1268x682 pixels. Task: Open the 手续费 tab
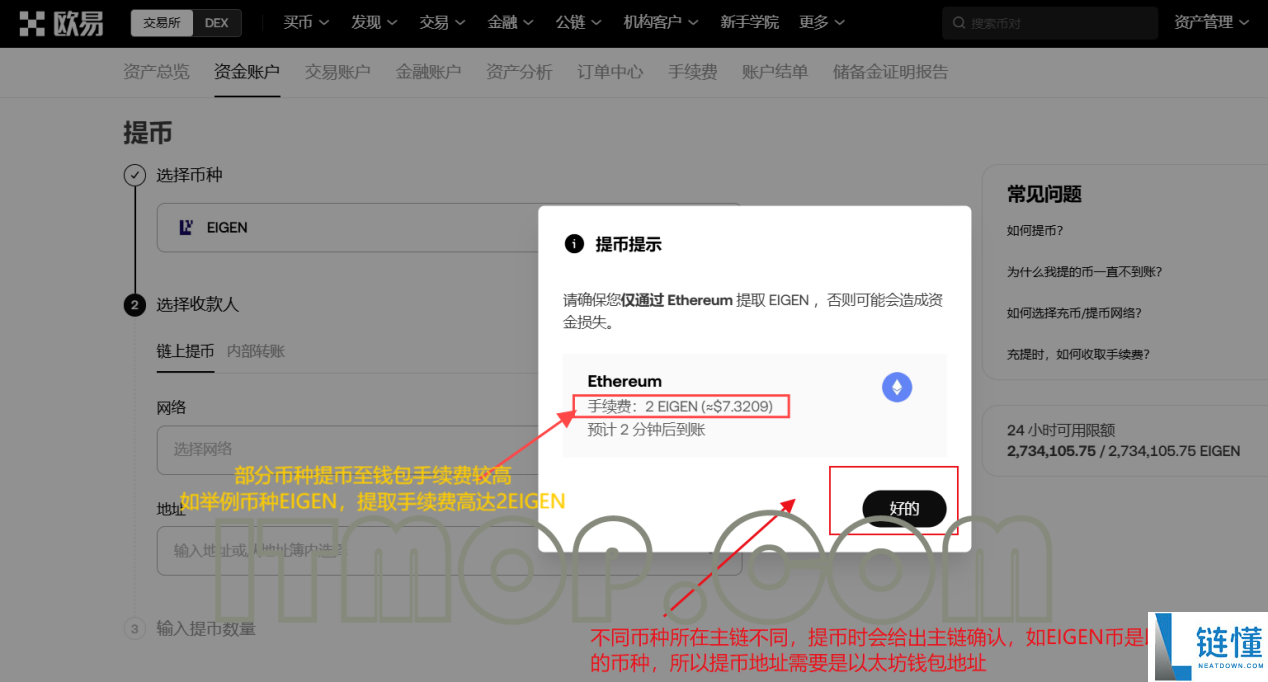pyautogui.click(x=693, y=72)
